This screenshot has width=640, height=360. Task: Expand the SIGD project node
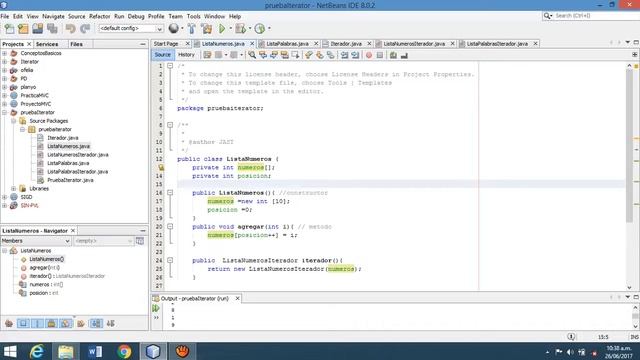pos(4,197)
